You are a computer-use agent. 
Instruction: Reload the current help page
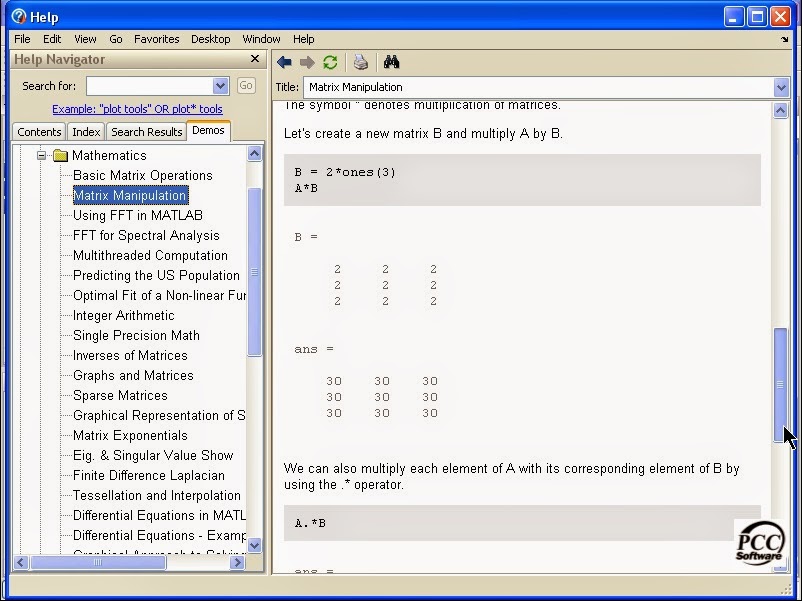(x=330, y=61)
